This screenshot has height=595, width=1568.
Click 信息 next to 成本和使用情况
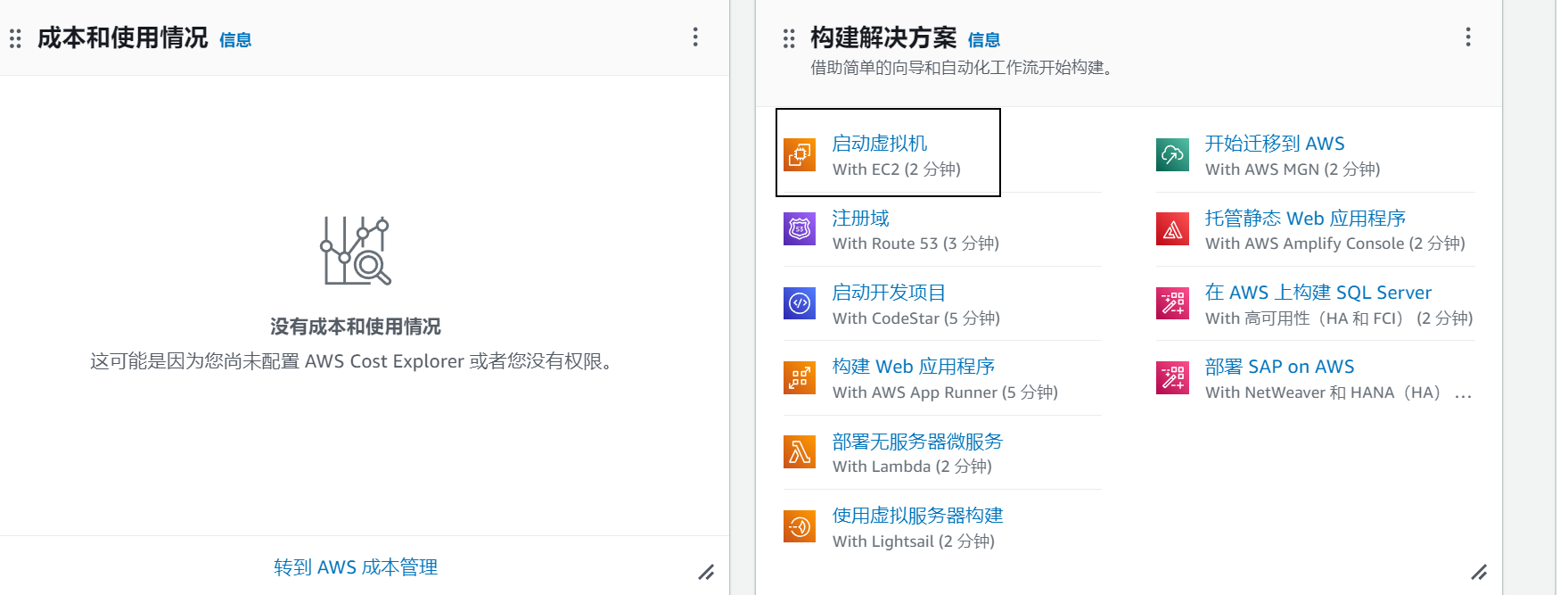[235, 40]
